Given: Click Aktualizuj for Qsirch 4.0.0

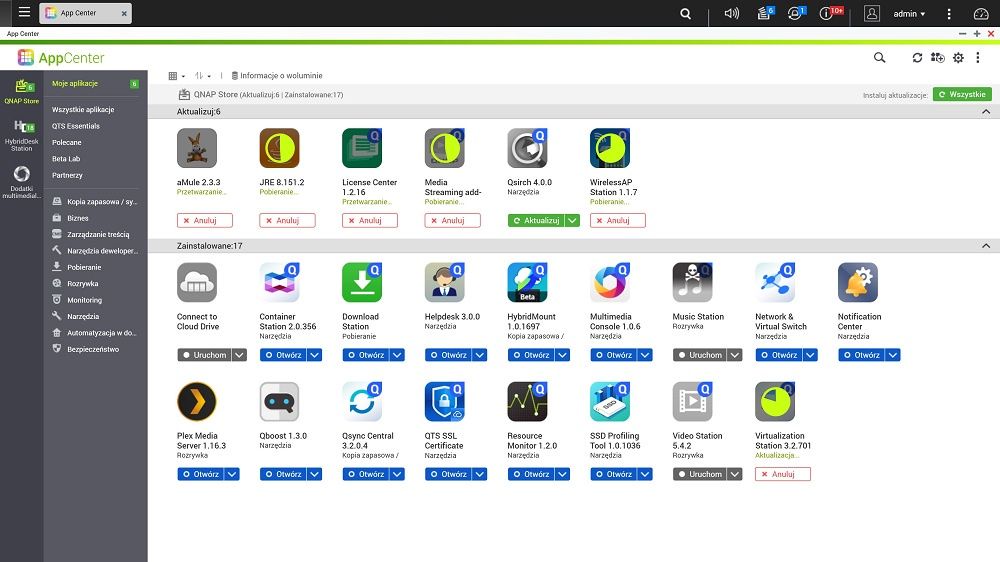Looking at the screenshot, I should click(x=536, y=221).
